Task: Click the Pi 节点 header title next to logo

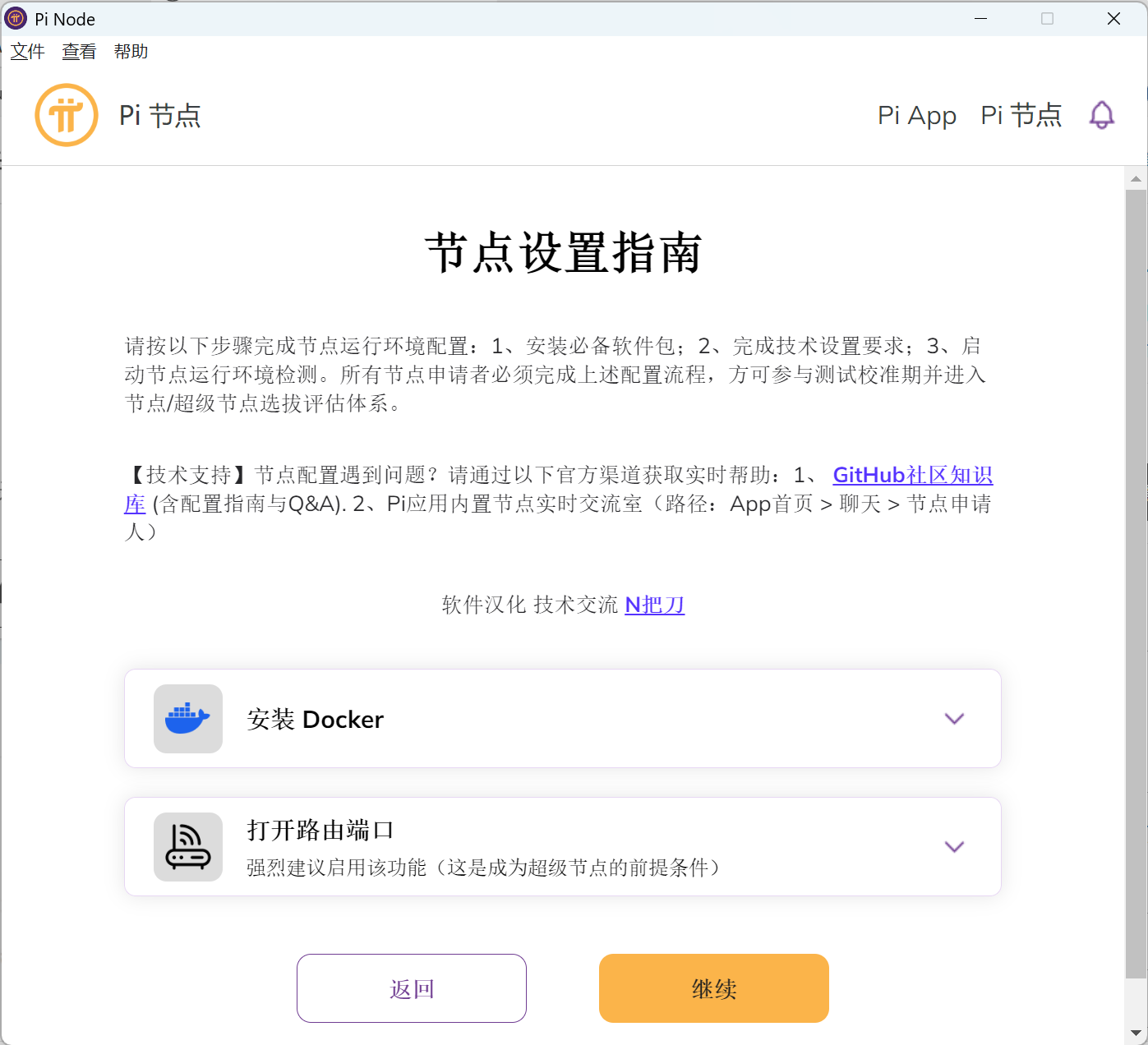Action: tap(160, 115)
